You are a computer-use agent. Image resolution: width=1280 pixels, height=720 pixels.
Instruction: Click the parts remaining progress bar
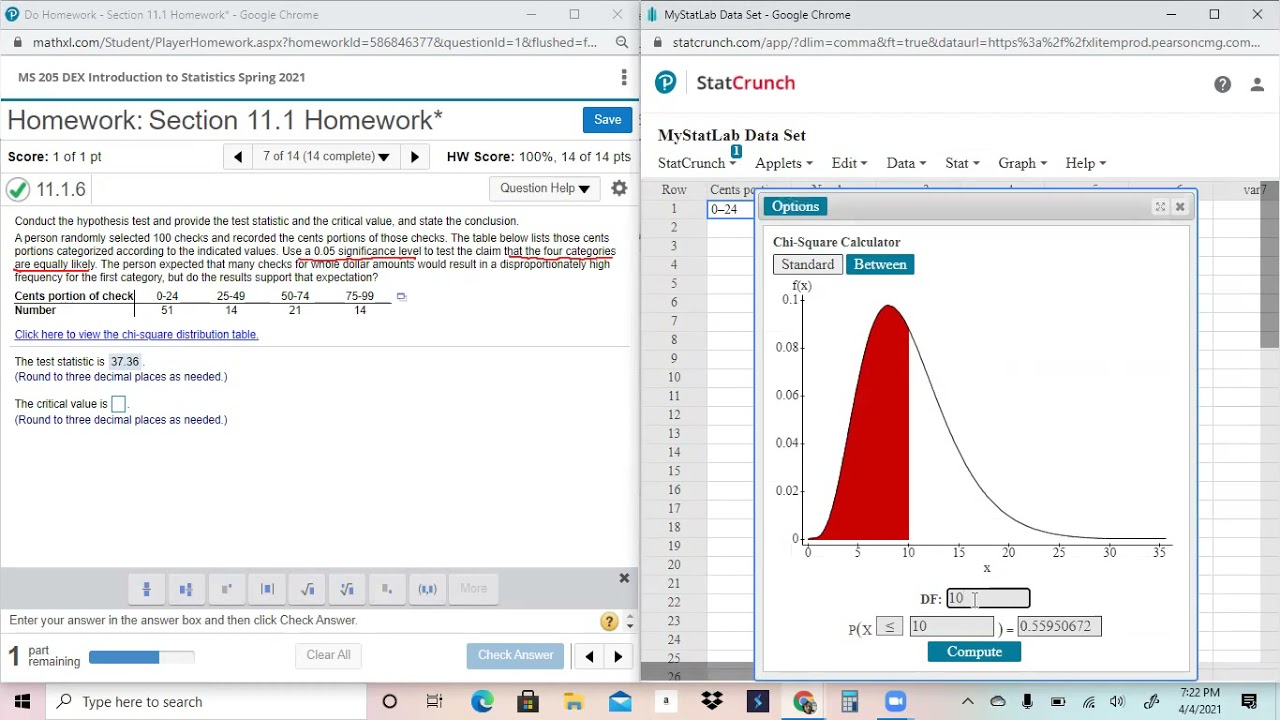tap(141, 657)
